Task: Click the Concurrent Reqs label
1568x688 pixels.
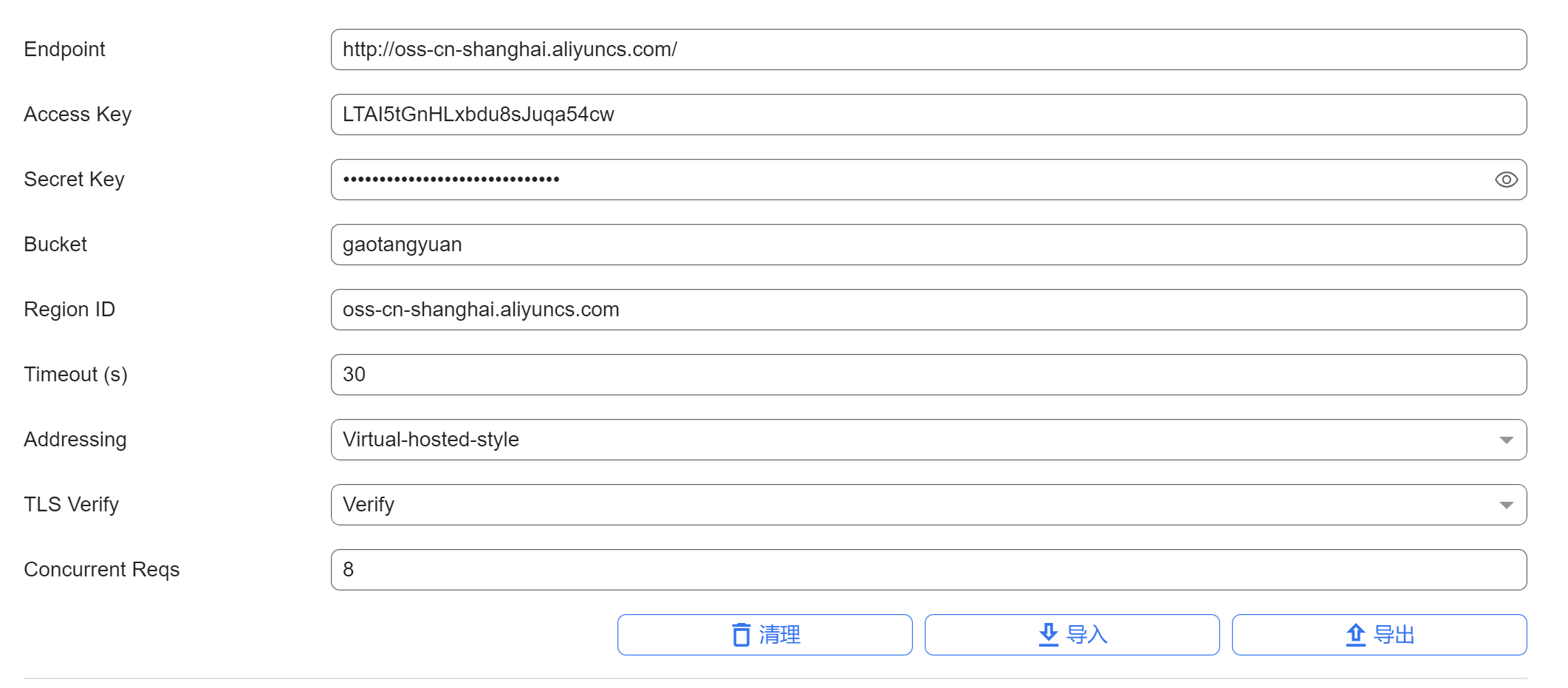Action: click(102, 570)
